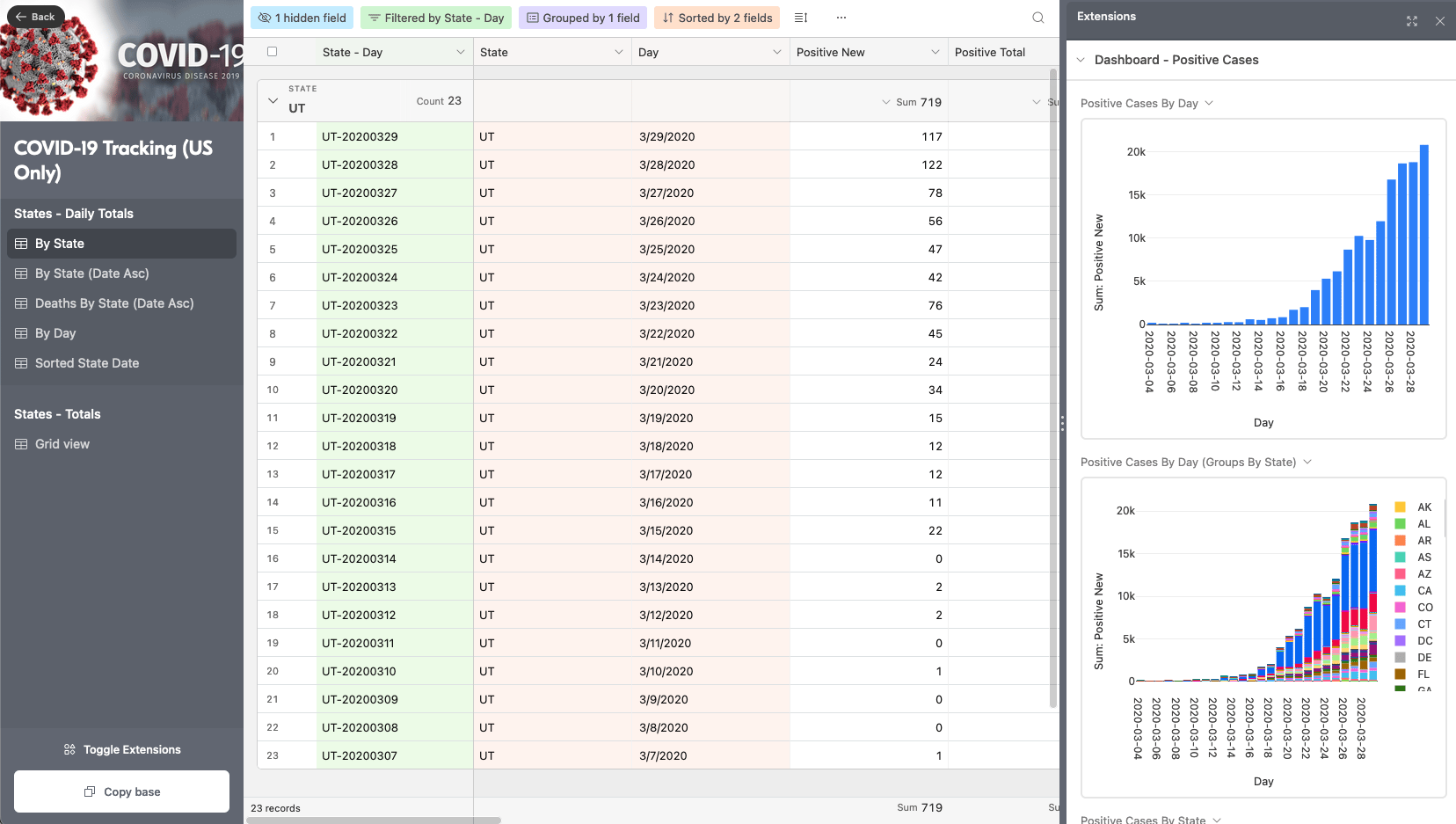
Task: Open Sorted by 2 fields options
Action: [x=717, y=18]
